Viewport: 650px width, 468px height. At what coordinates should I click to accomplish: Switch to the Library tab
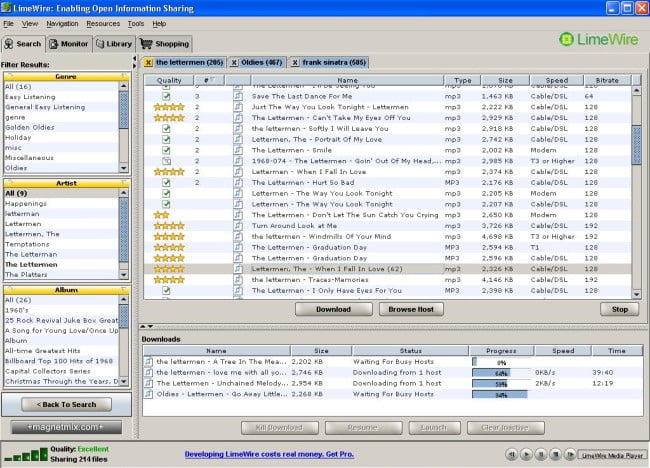tap(114, 44)
